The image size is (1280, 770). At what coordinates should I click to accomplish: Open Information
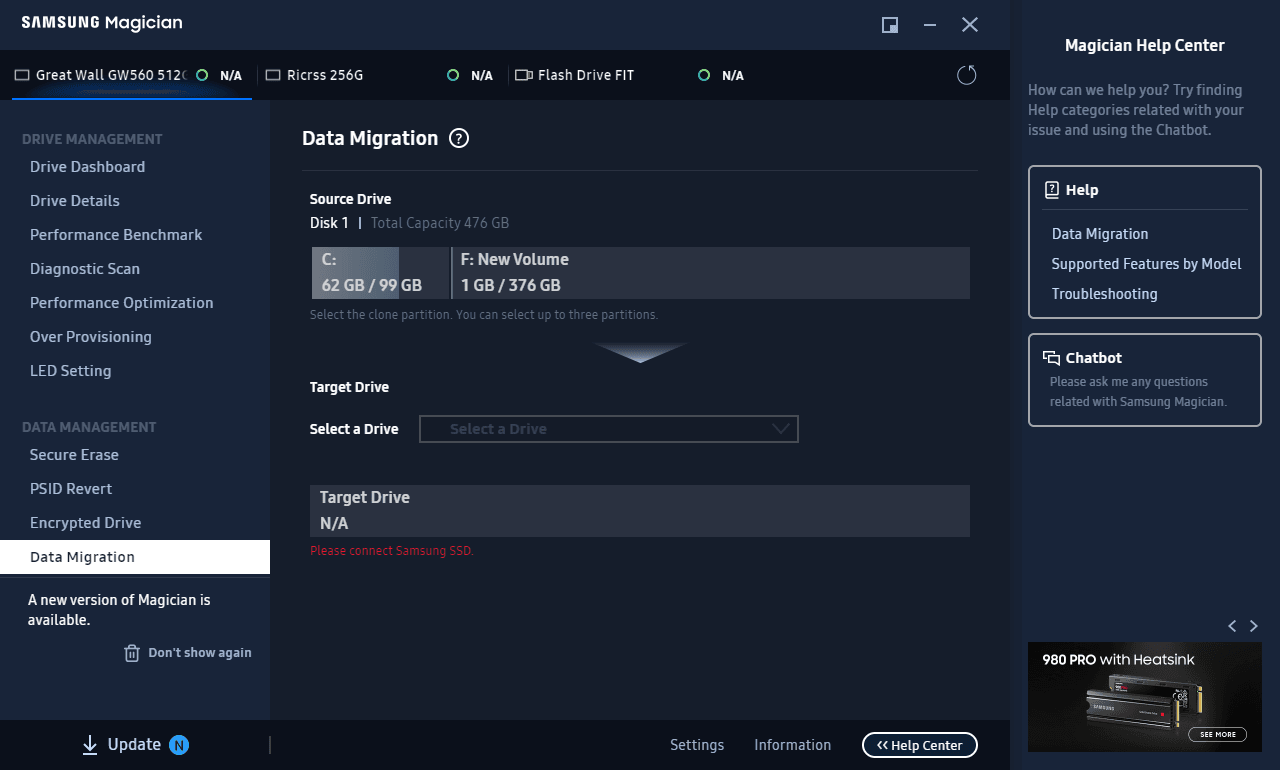792,745
